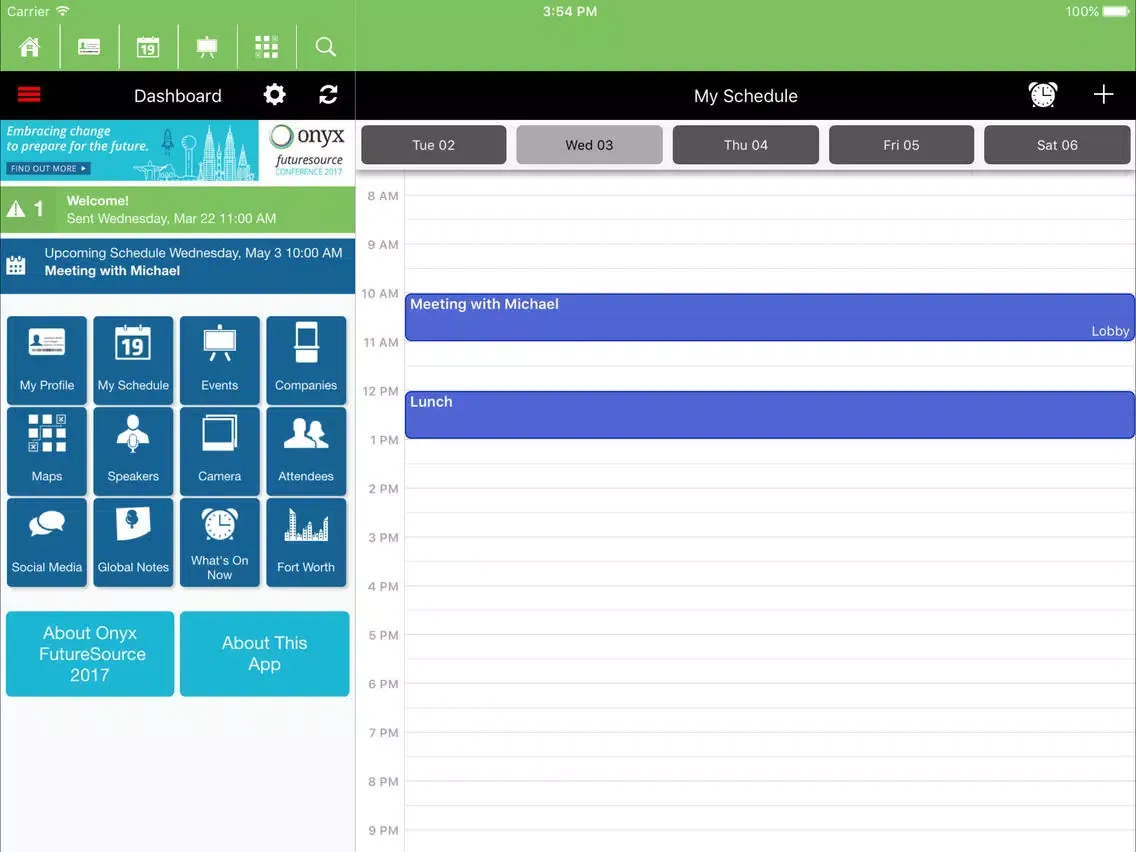Image resolution: width=1136 pixels, height=852 pixels.
Task: Tap the 3 PM time label
Action: 383,538
